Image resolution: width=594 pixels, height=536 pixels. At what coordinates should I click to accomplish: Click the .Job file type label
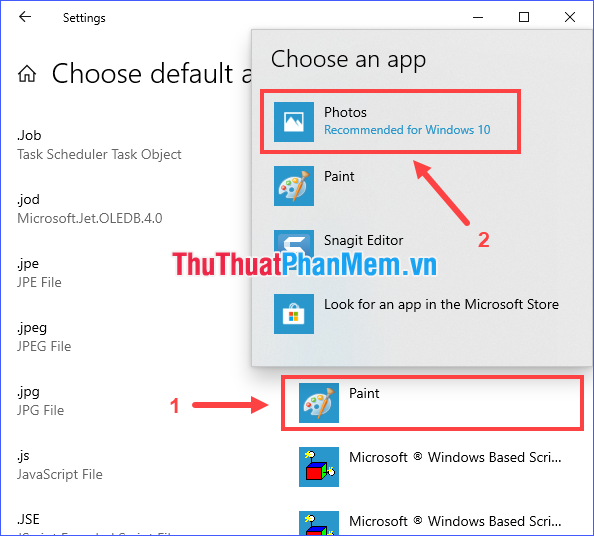pyautogui.click(x=29, y=135)
